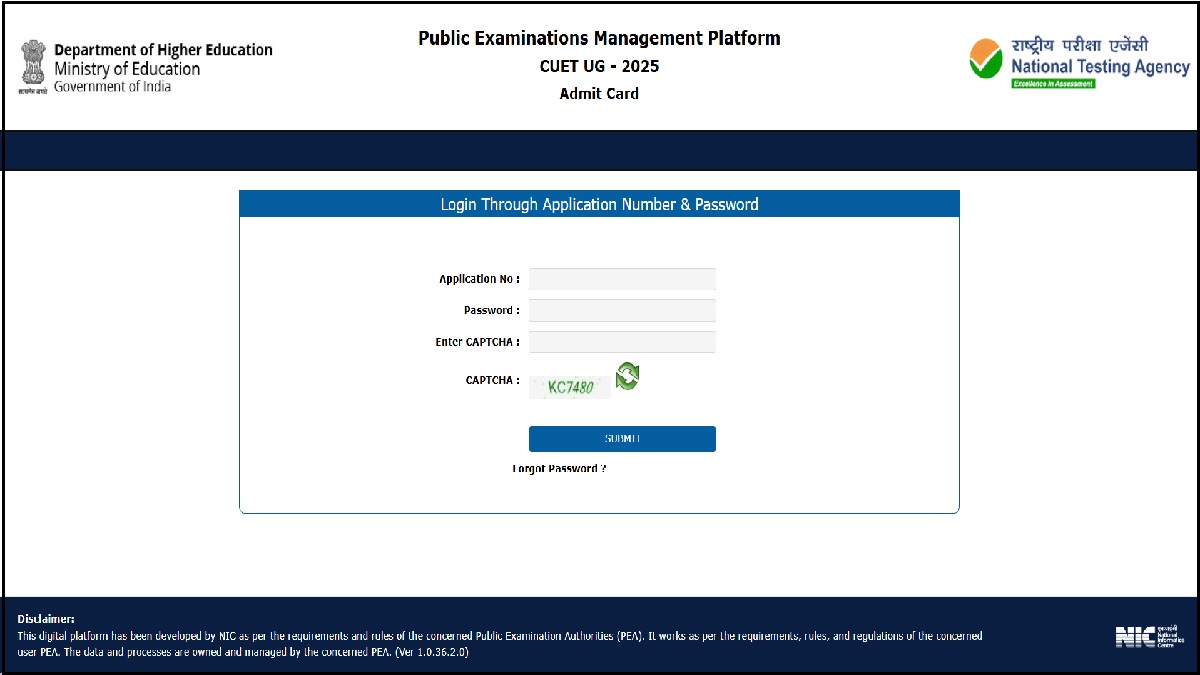This screenshot has width=1200, height=675.
Task: Click the CUET UG - 2025 heading
Action: [x=599, y=67]
